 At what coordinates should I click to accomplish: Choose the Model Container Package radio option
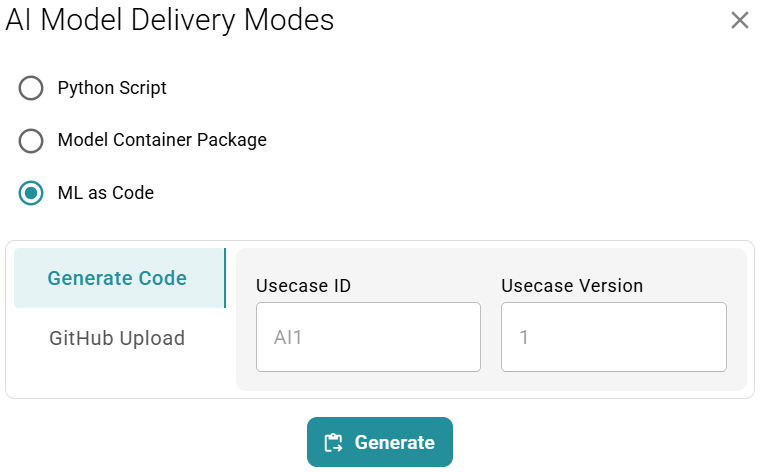(x=31, y=141)
